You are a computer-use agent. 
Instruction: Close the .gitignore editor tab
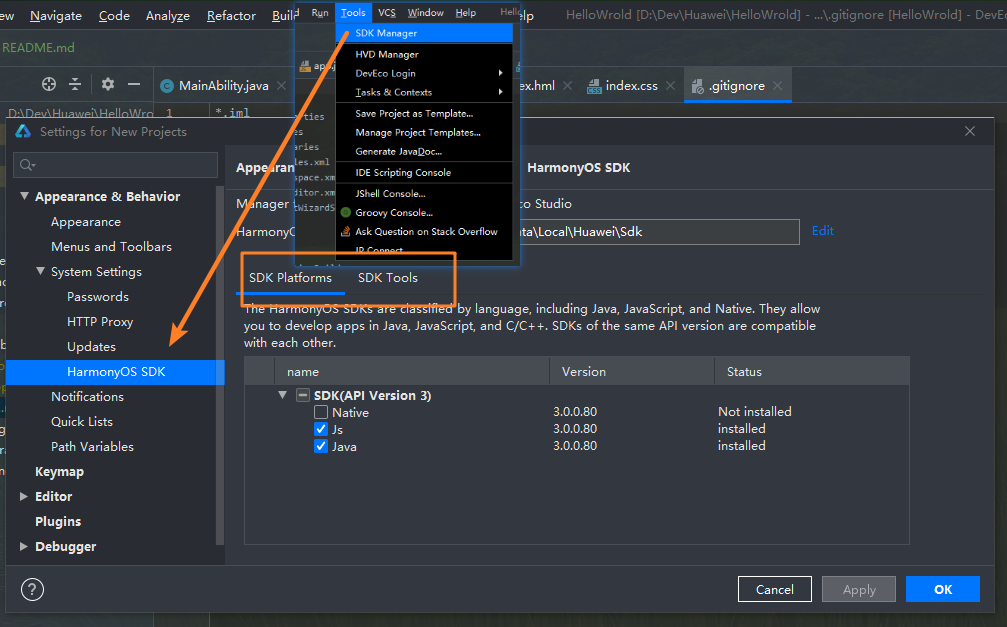point(778,85)
